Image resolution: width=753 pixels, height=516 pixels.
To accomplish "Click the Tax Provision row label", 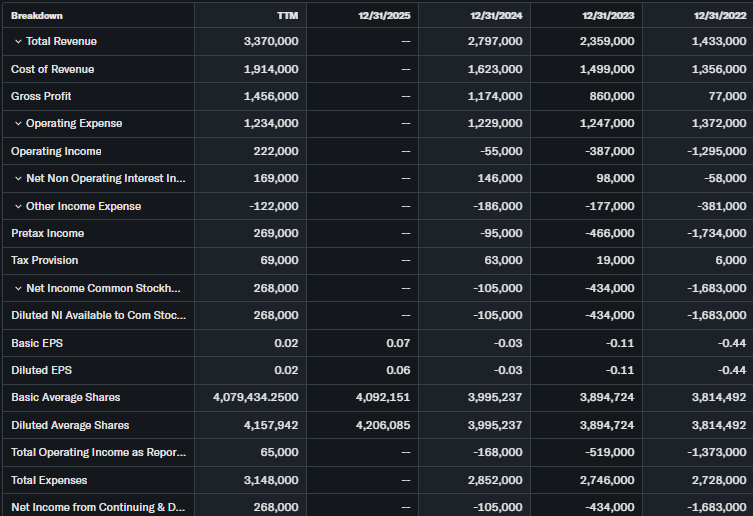I will [x=46, y=261].
